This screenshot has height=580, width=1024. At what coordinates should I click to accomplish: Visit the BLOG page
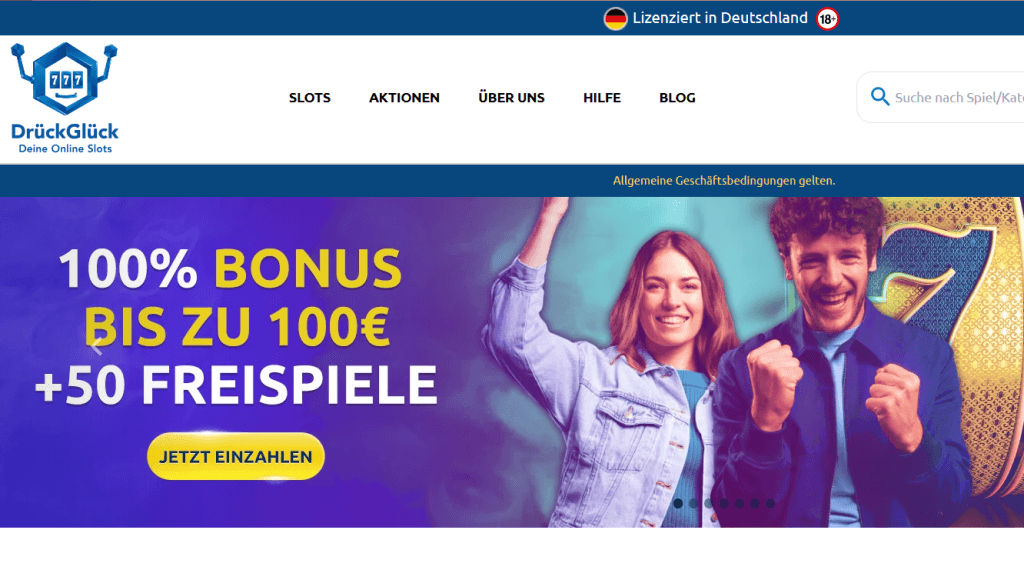(677, 98)
